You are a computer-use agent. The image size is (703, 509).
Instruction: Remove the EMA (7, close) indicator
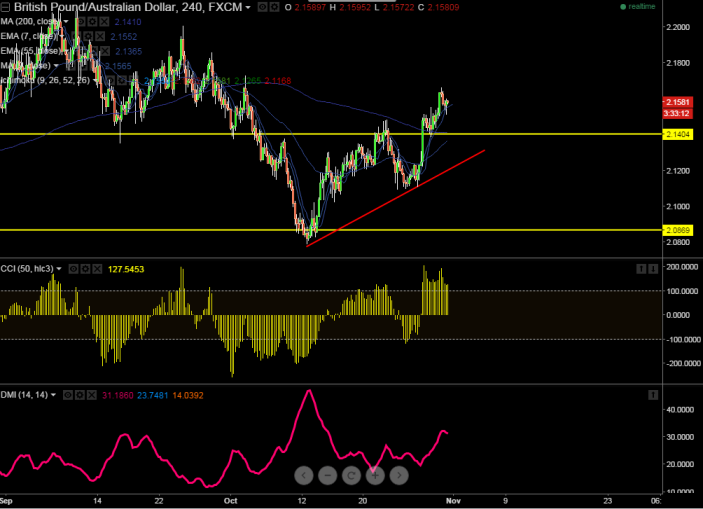100,36
